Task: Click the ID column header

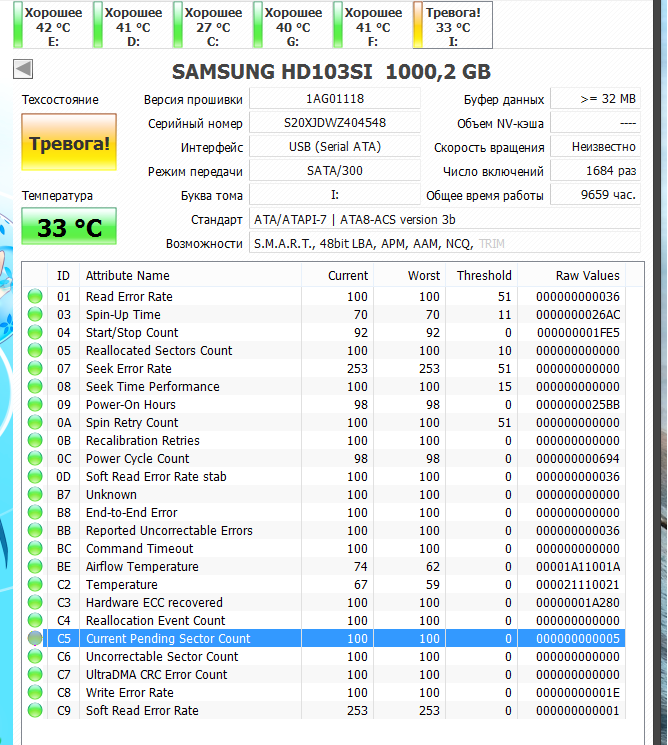Action: coord(63,276)
